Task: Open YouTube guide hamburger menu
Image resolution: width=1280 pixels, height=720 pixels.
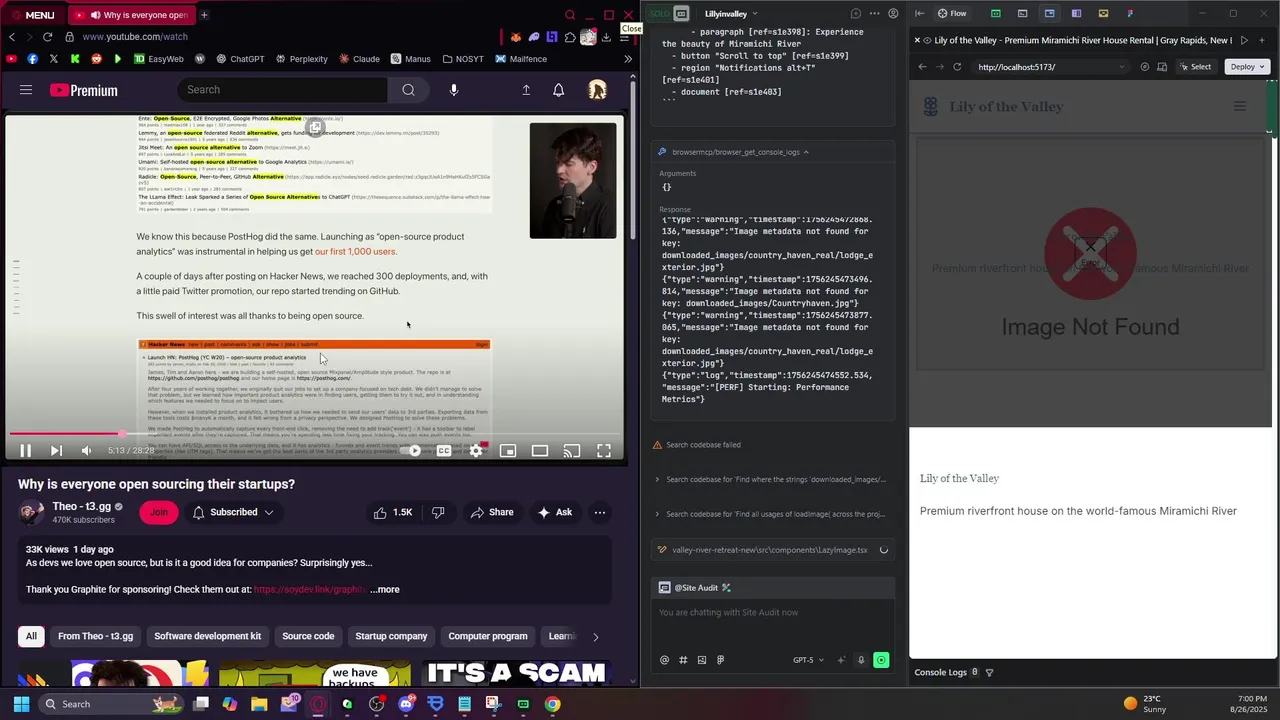Action: coord(26,90)
